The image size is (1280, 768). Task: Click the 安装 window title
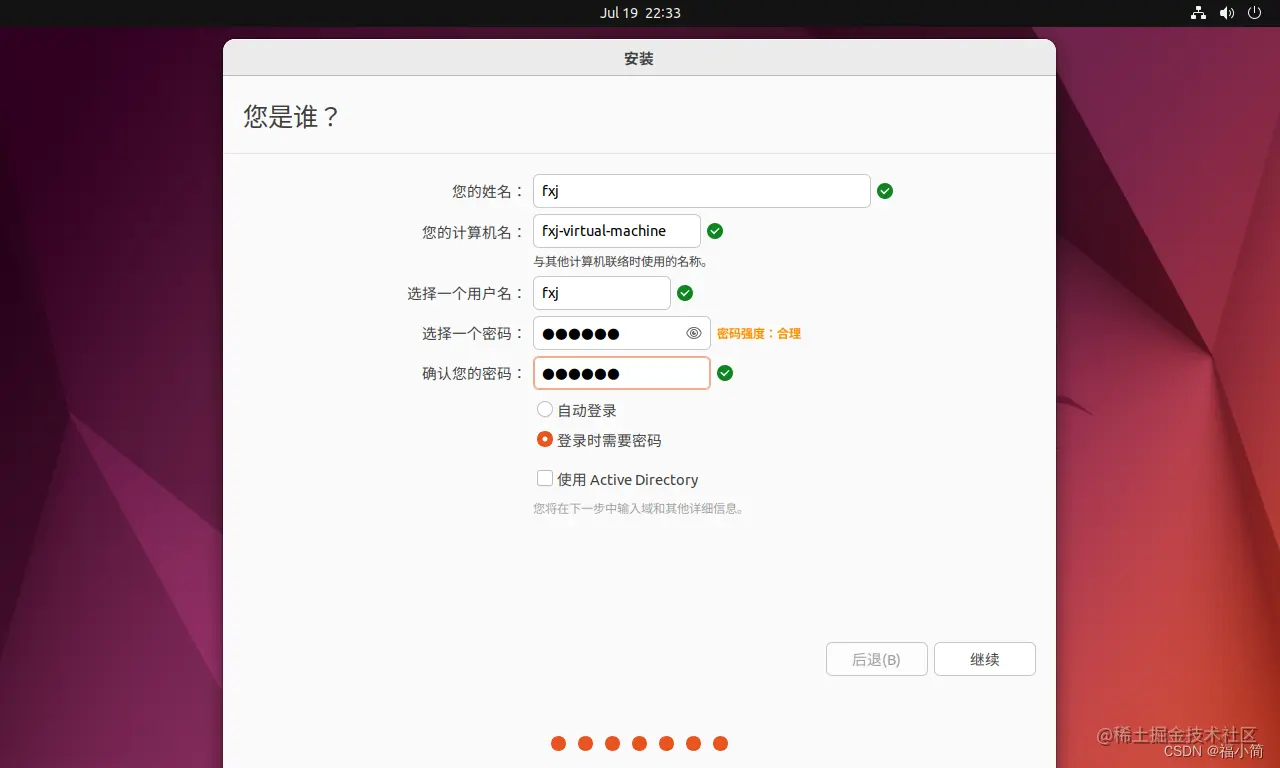639,59
